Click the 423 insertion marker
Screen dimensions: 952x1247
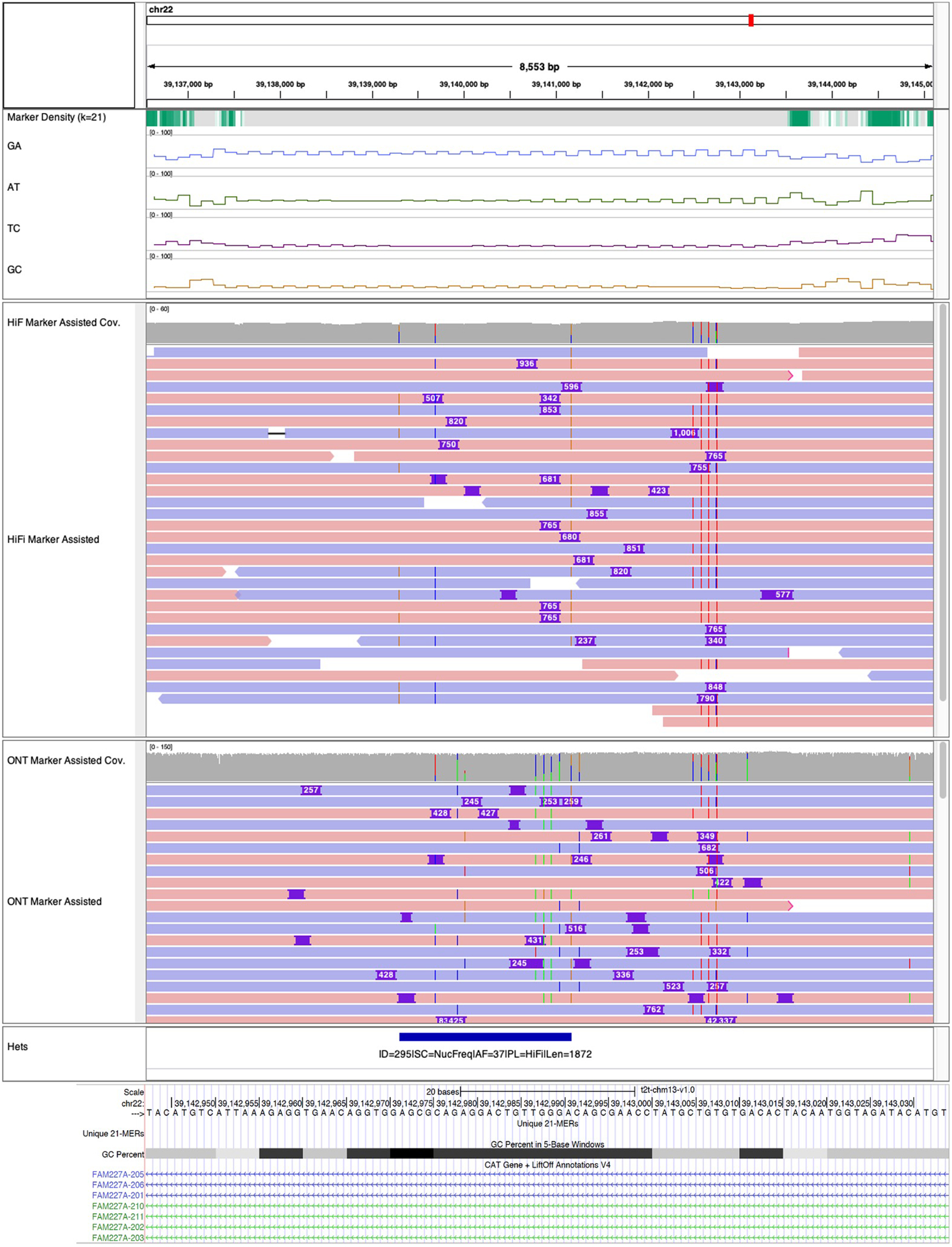pos(658,491)
